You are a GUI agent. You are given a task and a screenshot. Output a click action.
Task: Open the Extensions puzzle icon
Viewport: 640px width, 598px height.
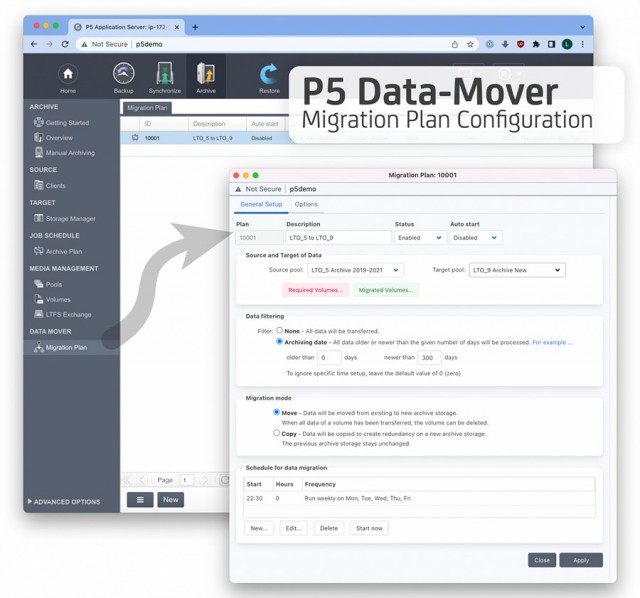click(536, 44)
